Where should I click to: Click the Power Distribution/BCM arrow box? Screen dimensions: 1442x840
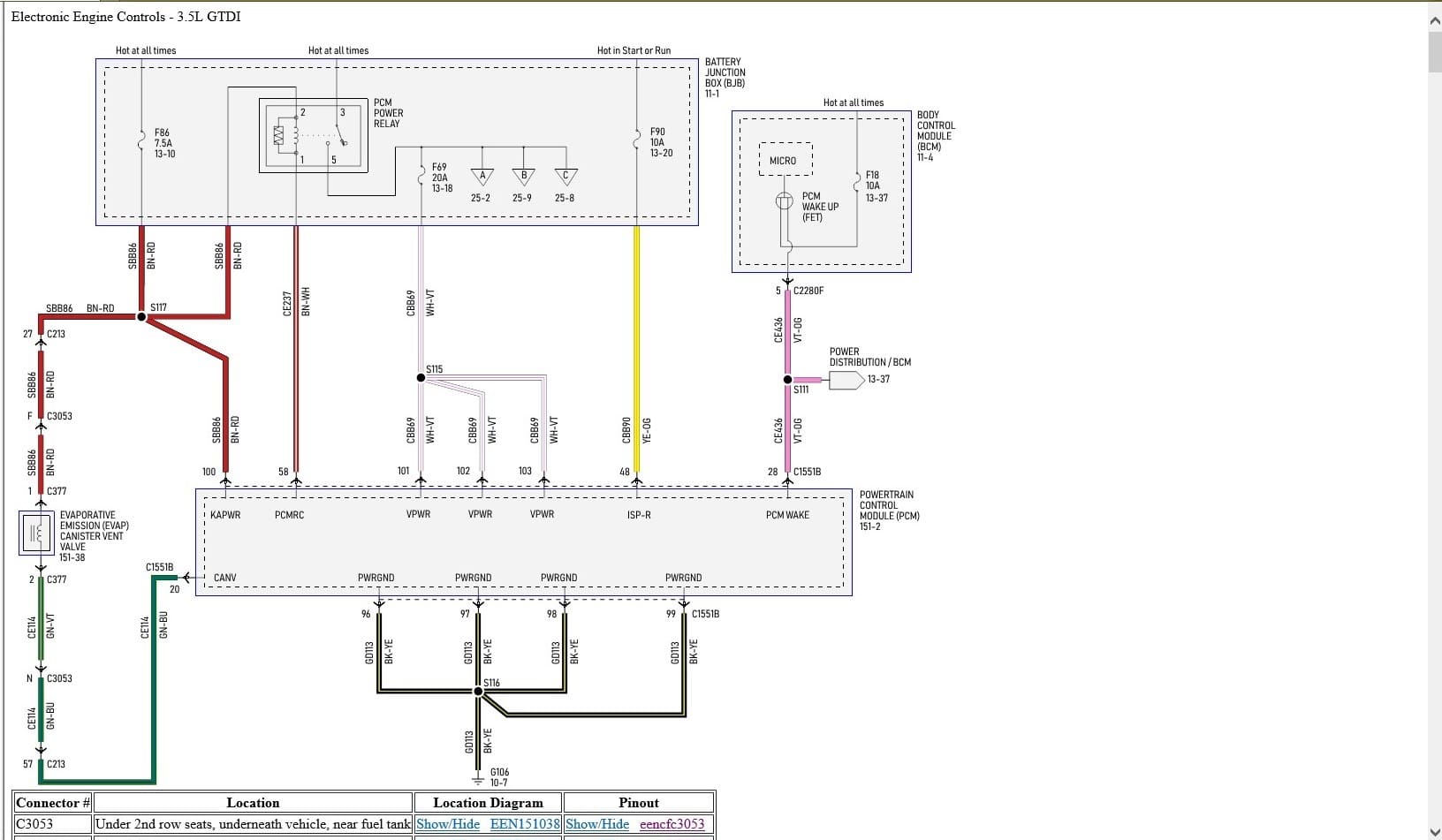pos(846,380)
